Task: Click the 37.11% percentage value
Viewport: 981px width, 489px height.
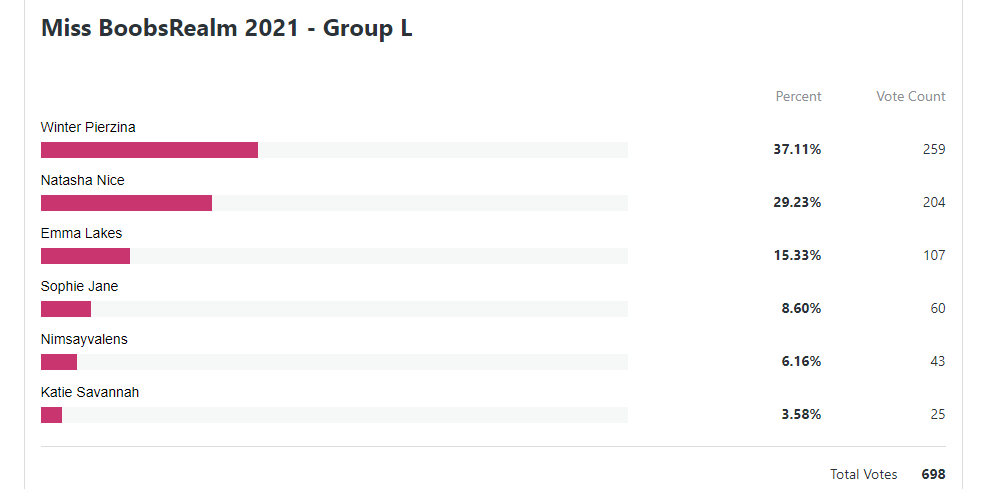Action: (797, 149)
